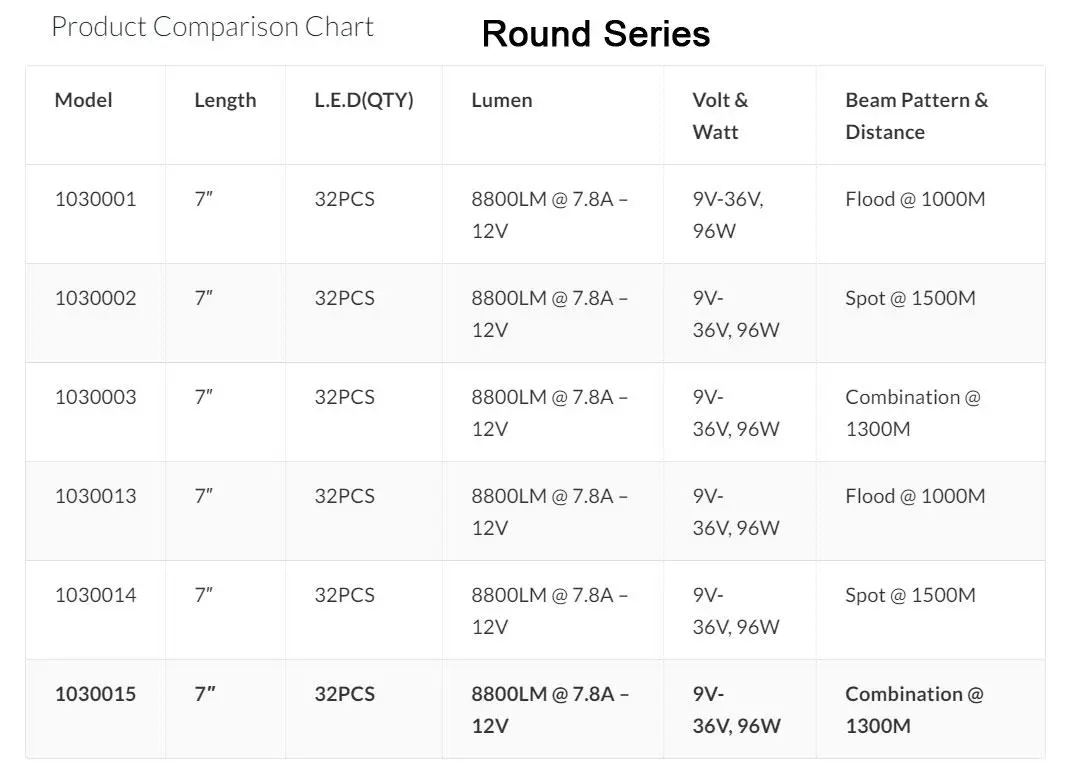Click the 32PCS cell in 1030013 row
1078x775 pixels.
click(344, 496)
